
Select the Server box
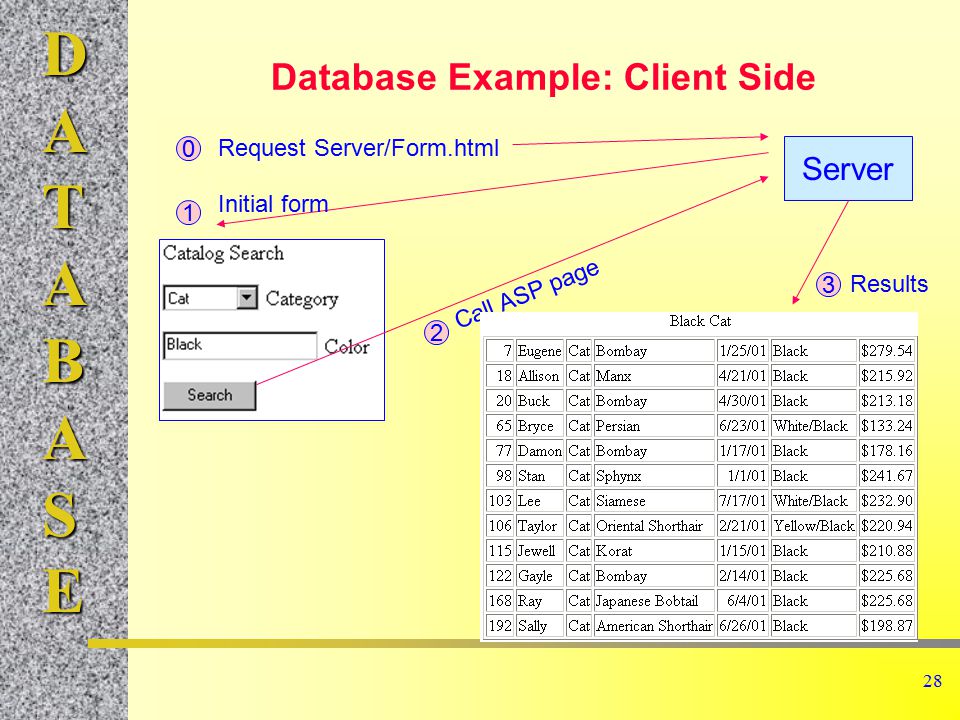[x=848, y=168]
